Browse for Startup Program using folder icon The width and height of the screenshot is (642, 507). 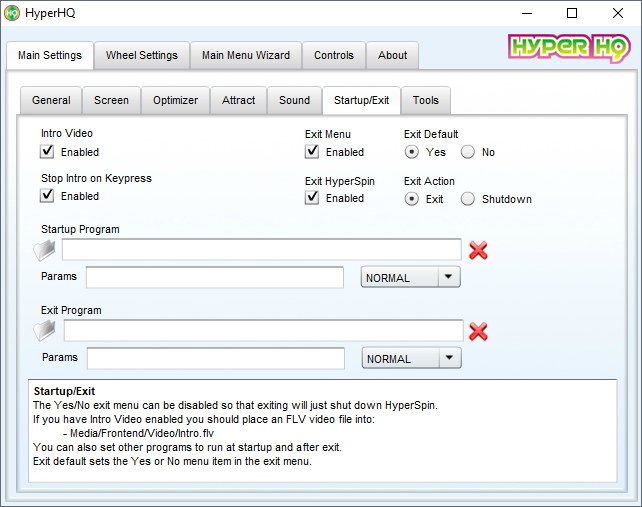[44, 250]
